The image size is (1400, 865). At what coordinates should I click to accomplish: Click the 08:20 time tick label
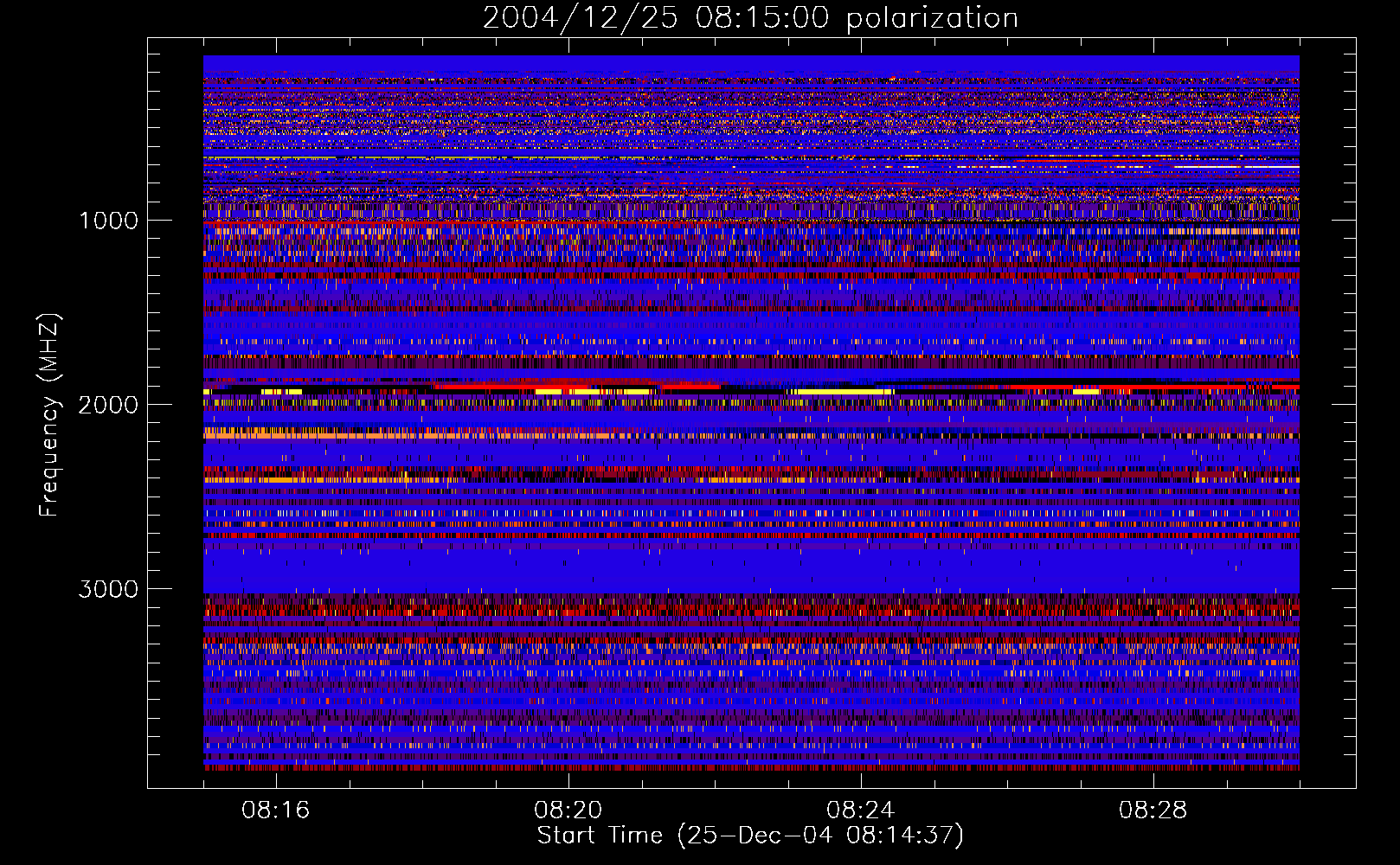tap(568, 811)
